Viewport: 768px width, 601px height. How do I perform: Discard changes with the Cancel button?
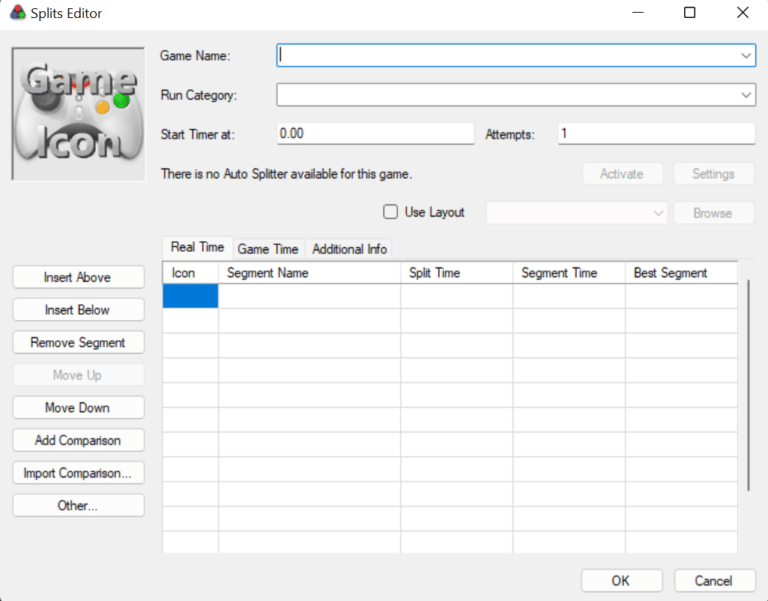click(x=715, y=580)
